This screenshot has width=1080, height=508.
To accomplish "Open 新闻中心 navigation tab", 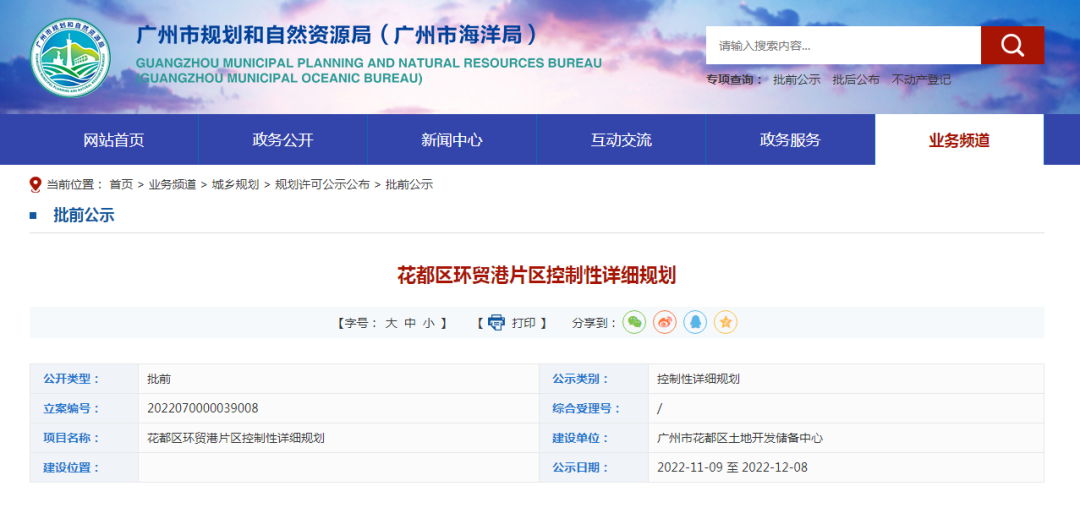I will tap(452, 140).
